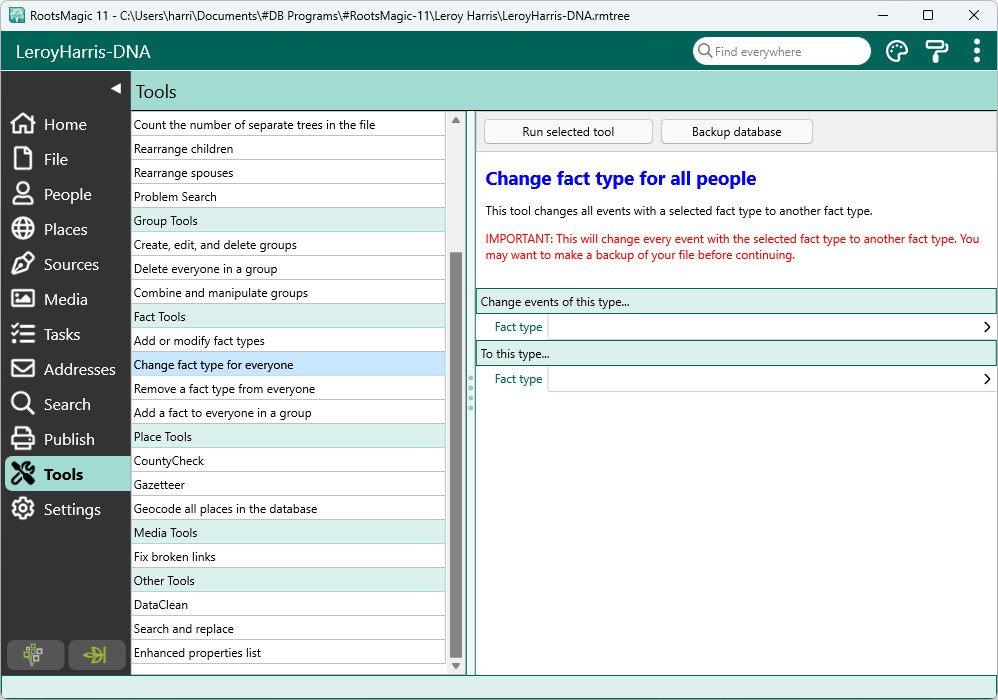Click the Fact Tools section header
998x700 pixels.
pyautogui.click(x=288, y=317)
